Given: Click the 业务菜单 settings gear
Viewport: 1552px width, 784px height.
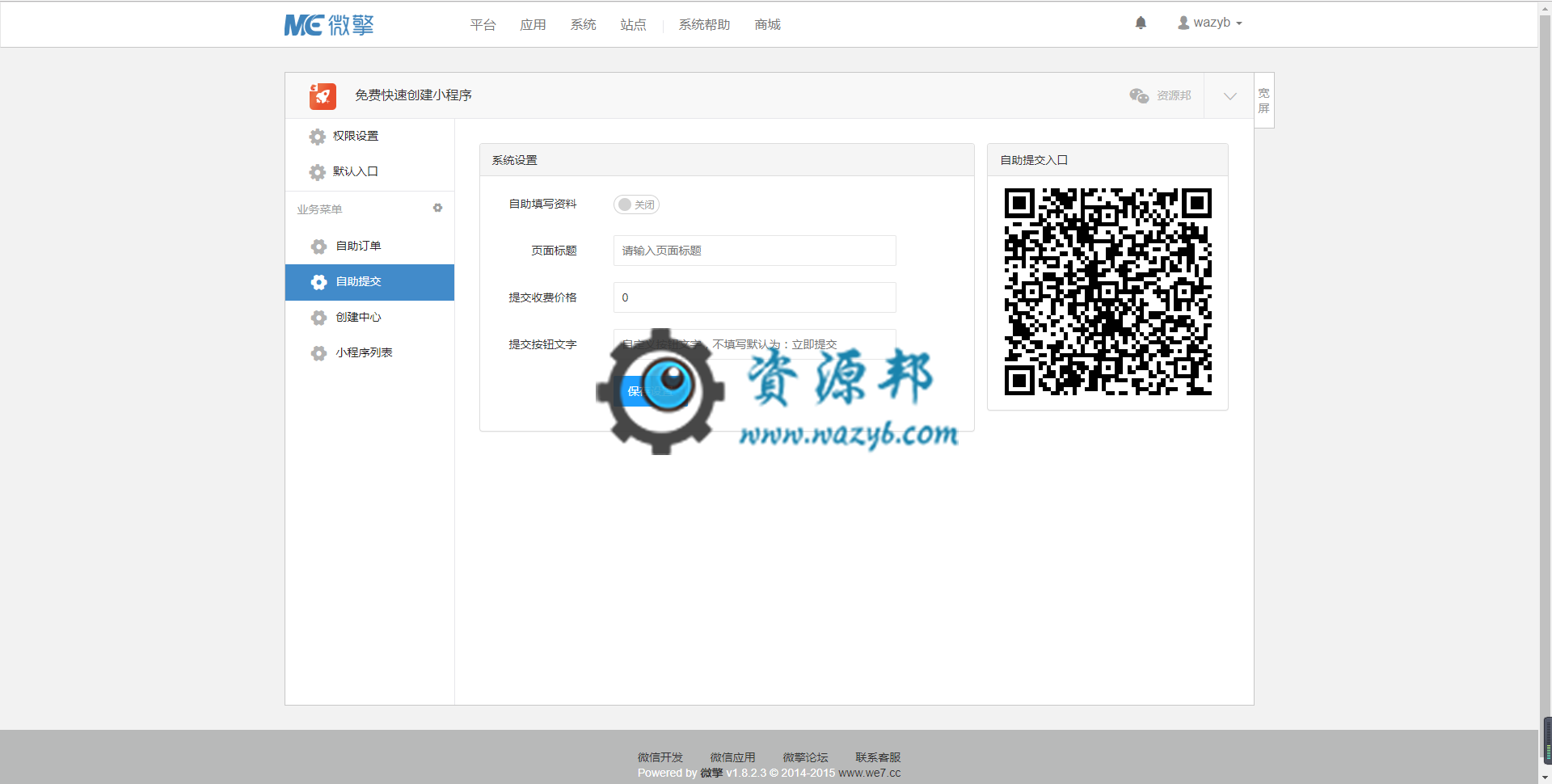Looking at the screenshot, I should point(437,208).
